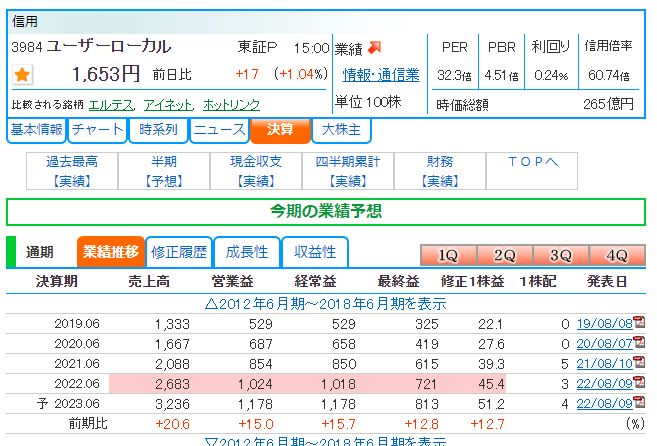Switch to 基本情報 tab
Image resolution: width=657 pixels, height=446 pixels.
click(x=36, y=130)
